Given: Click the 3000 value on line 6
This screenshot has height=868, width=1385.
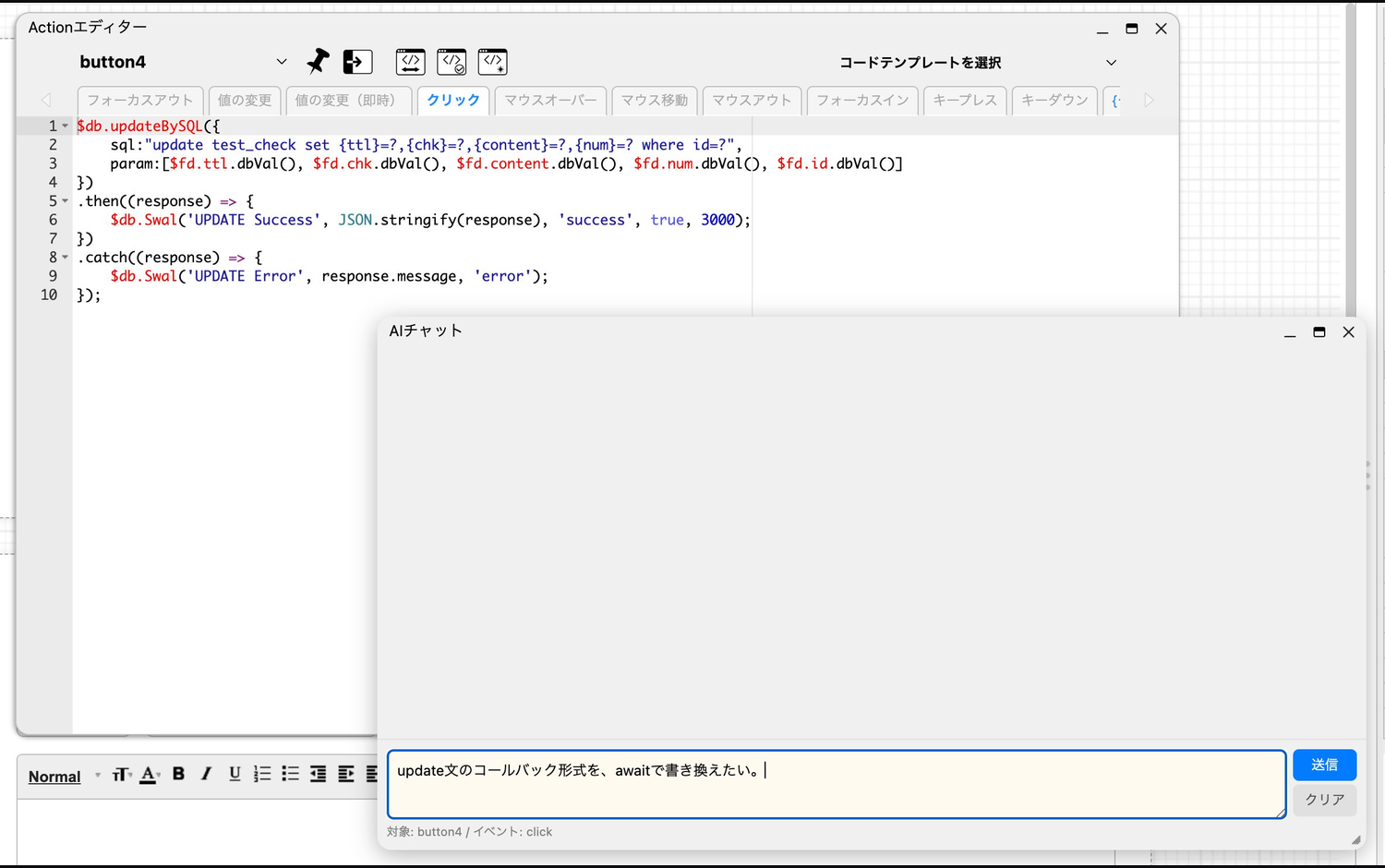Looking at the screenshot, I should [x=717, y=220].
